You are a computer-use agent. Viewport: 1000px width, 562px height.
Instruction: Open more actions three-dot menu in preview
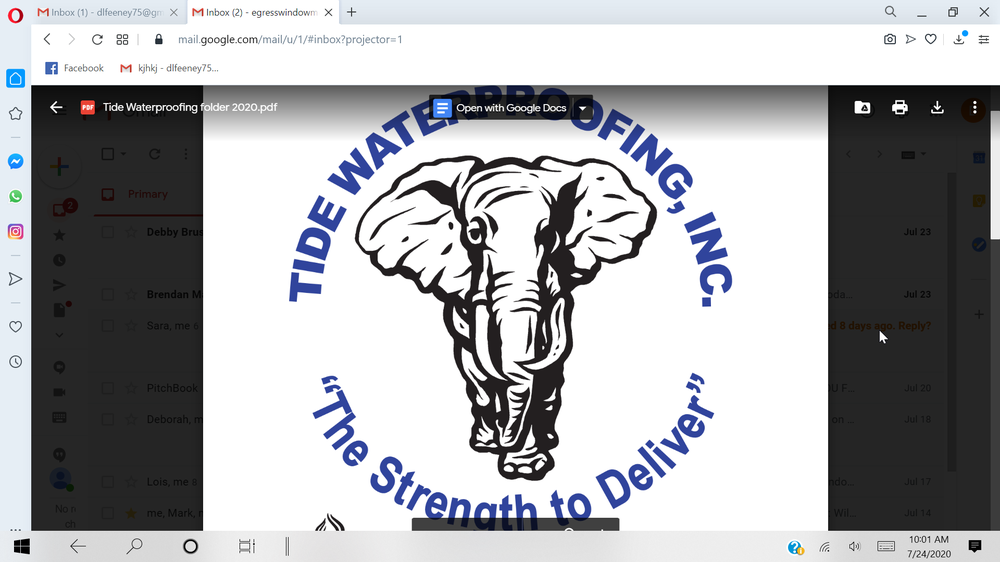[x=974, y=107]
